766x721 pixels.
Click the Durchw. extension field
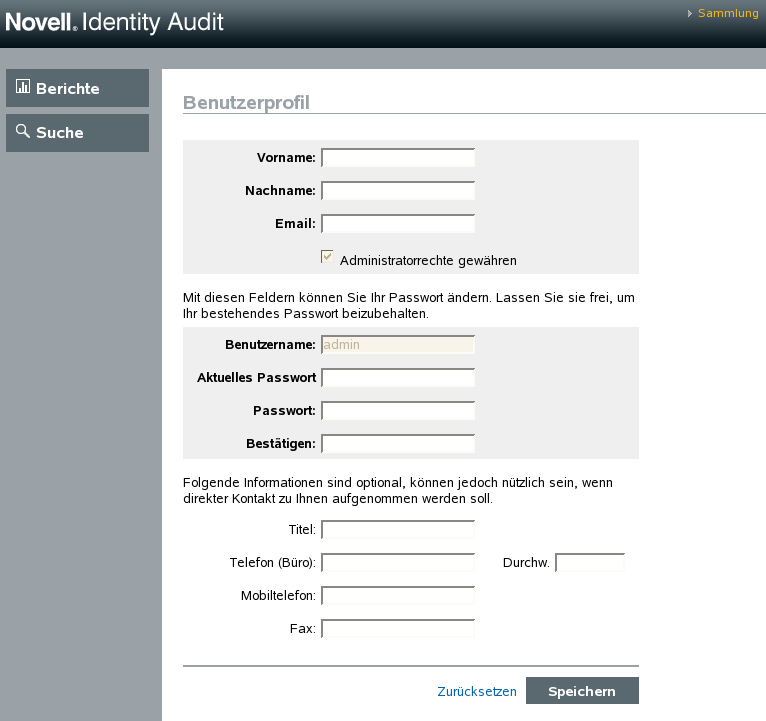click(x=590, y=562)
